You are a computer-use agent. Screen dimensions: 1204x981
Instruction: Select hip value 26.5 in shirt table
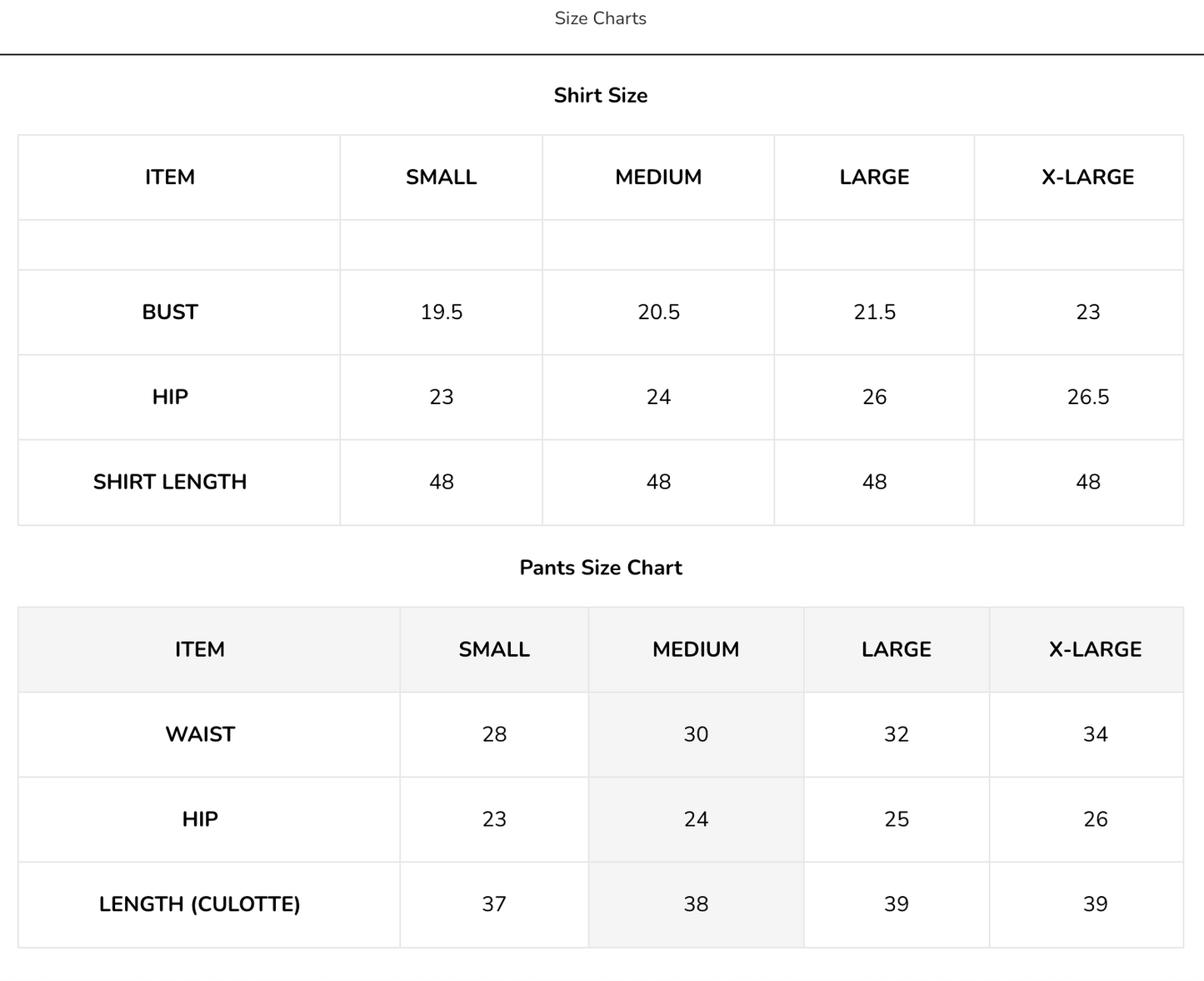[x=1088, y=397]
